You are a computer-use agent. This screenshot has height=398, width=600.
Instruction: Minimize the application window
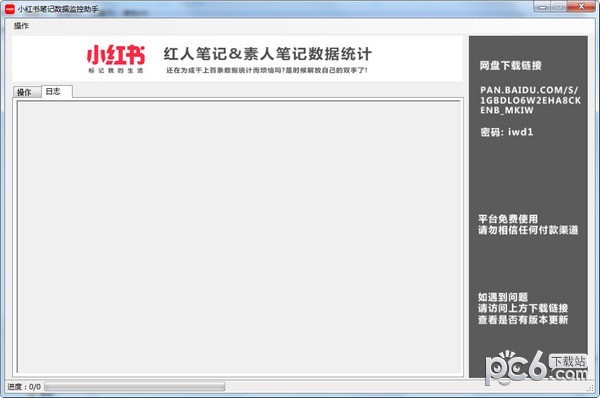(x=542, y=7)
